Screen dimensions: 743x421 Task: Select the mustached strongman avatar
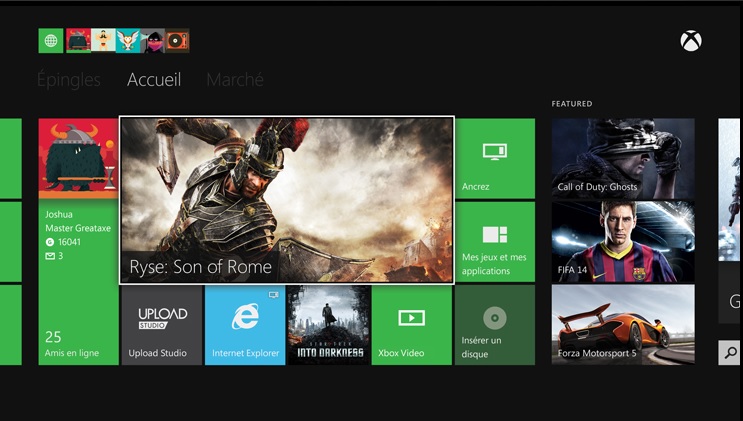tap(103, 41)
